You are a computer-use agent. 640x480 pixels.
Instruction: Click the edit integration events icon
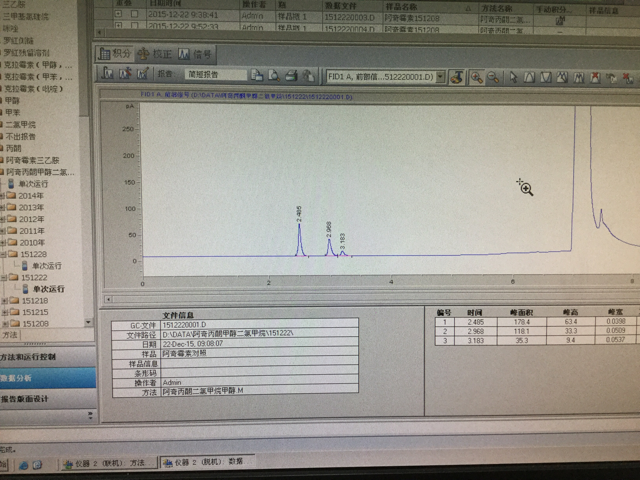click(x=142, y=74)
